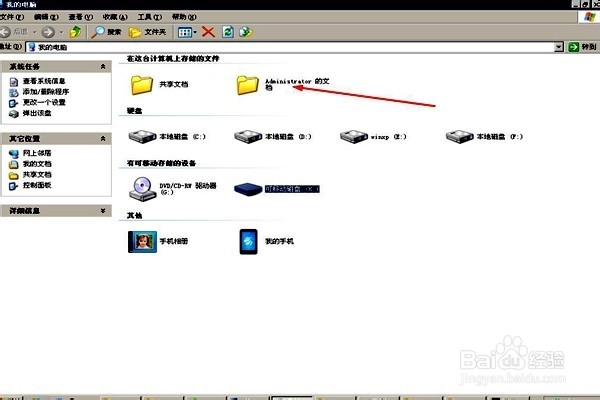Click the 共享文档 folder icon in sidebar
This screenshot has width=600, height=400.
14,175
